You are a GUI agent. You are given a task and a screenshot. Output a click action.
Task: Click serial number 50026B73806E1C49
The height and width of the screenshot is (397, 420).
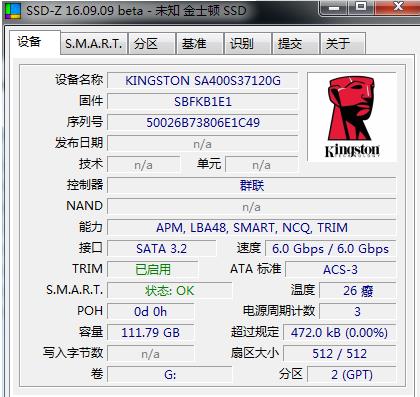click(203, 123)
